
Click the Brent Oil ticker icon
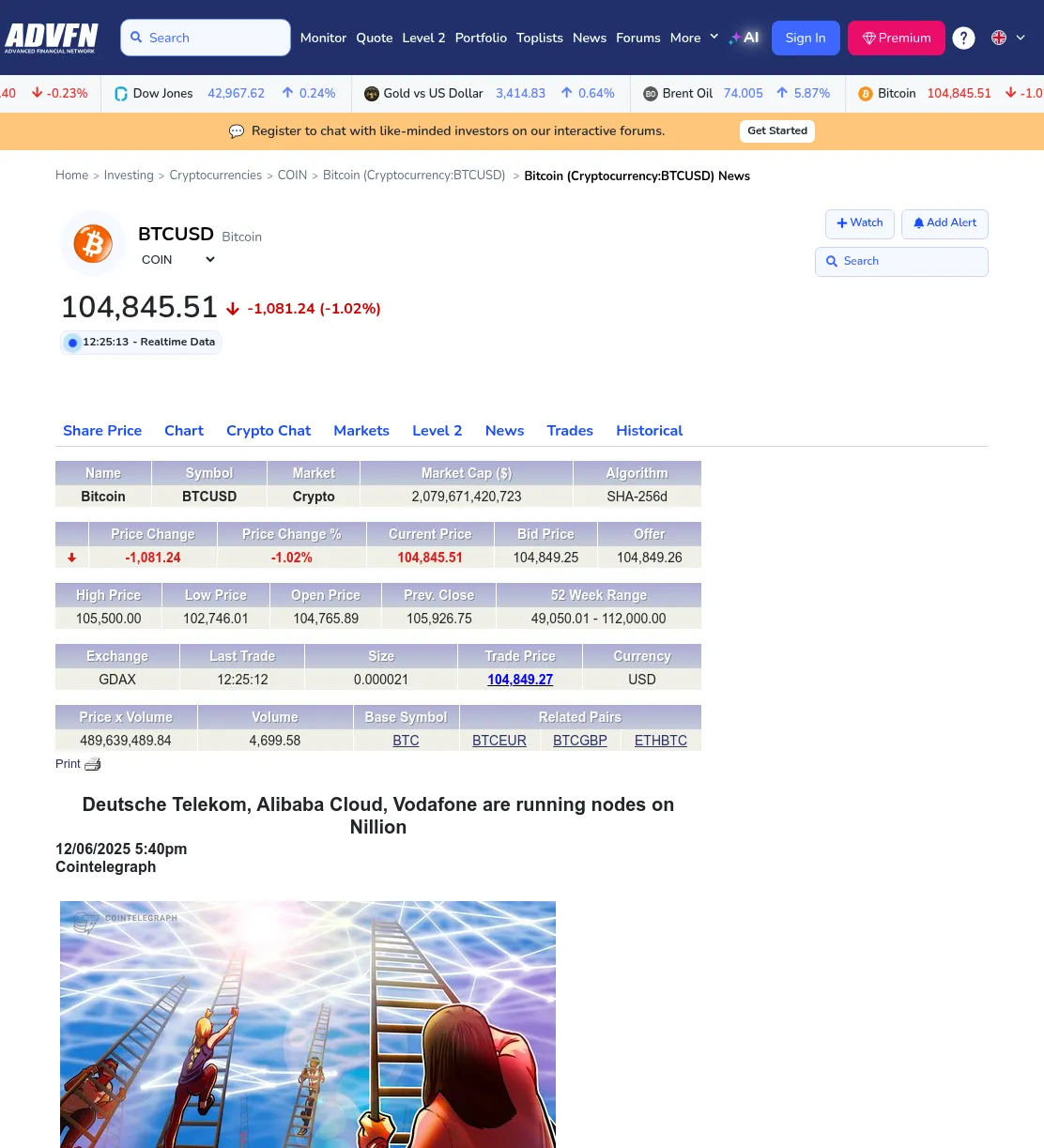click(x=651, y=94)
